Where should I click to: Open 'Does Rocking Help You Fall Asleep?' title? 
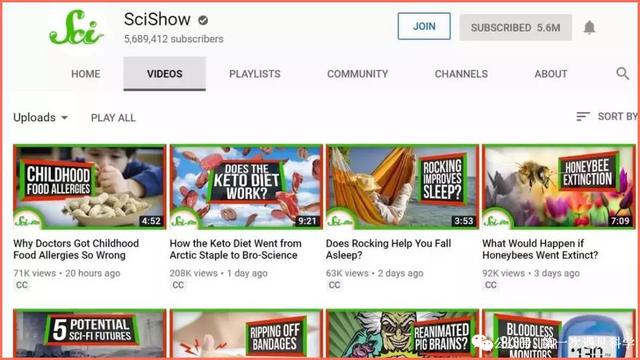(x=388, y=249)
